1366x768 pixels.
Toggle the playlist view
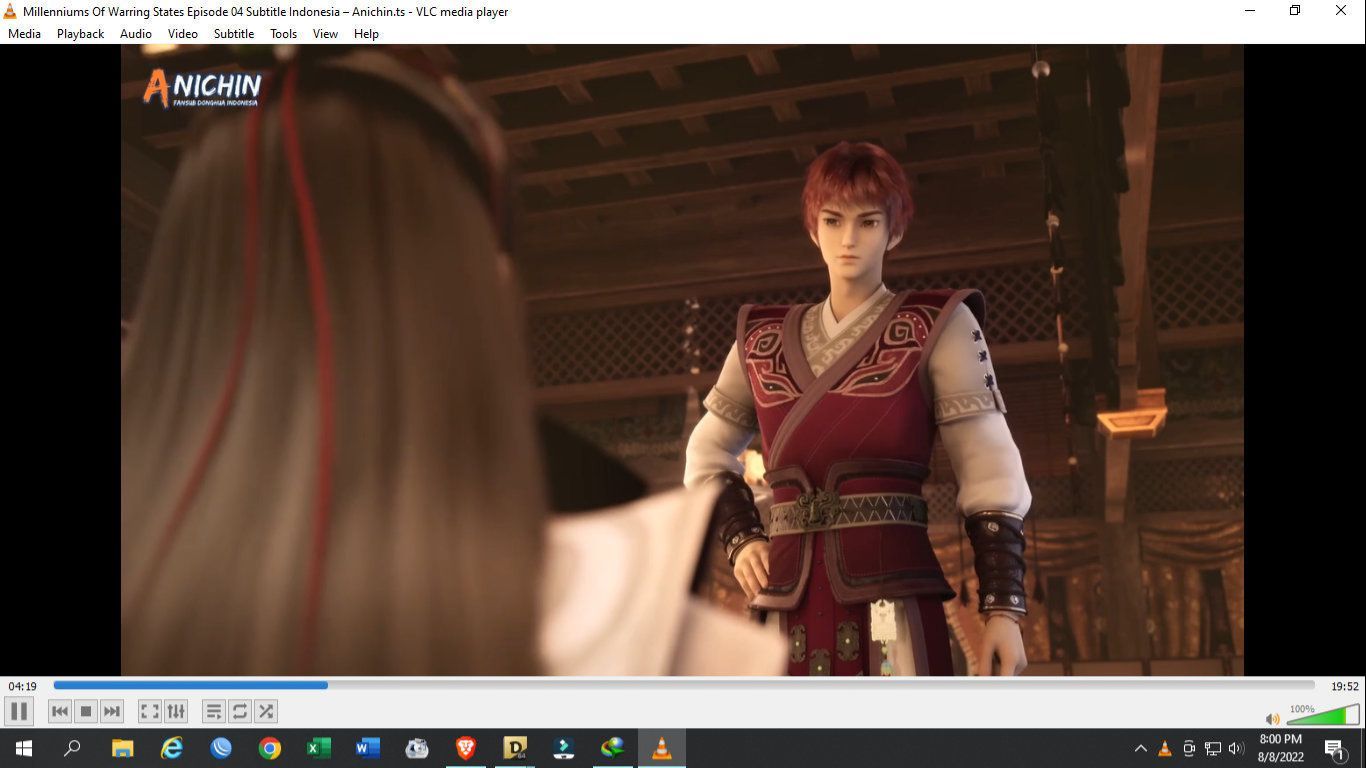point(213,711)
